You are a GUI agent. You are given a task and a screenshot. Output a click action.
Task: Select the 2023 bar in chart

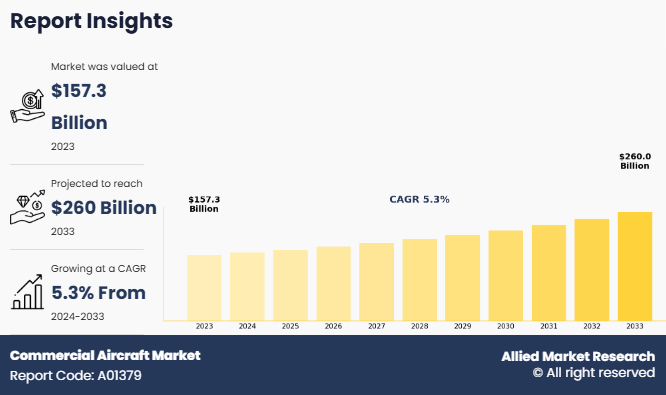204,288
